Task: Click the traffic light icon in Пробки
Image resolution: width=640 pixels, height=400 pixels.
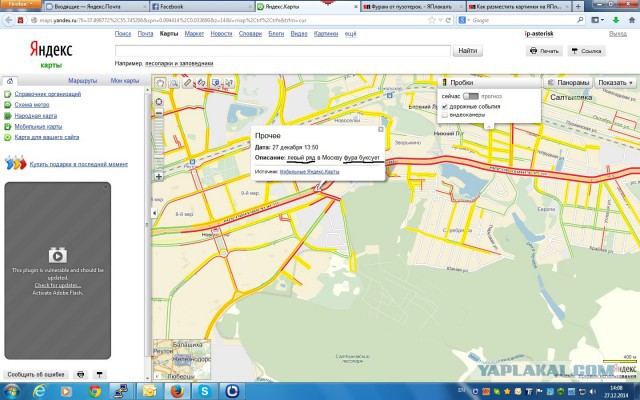Action: point(444,82)
